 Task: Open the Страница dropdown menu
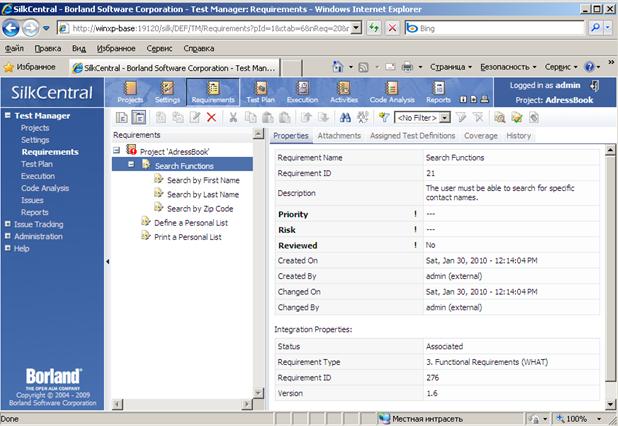[451, 67]
